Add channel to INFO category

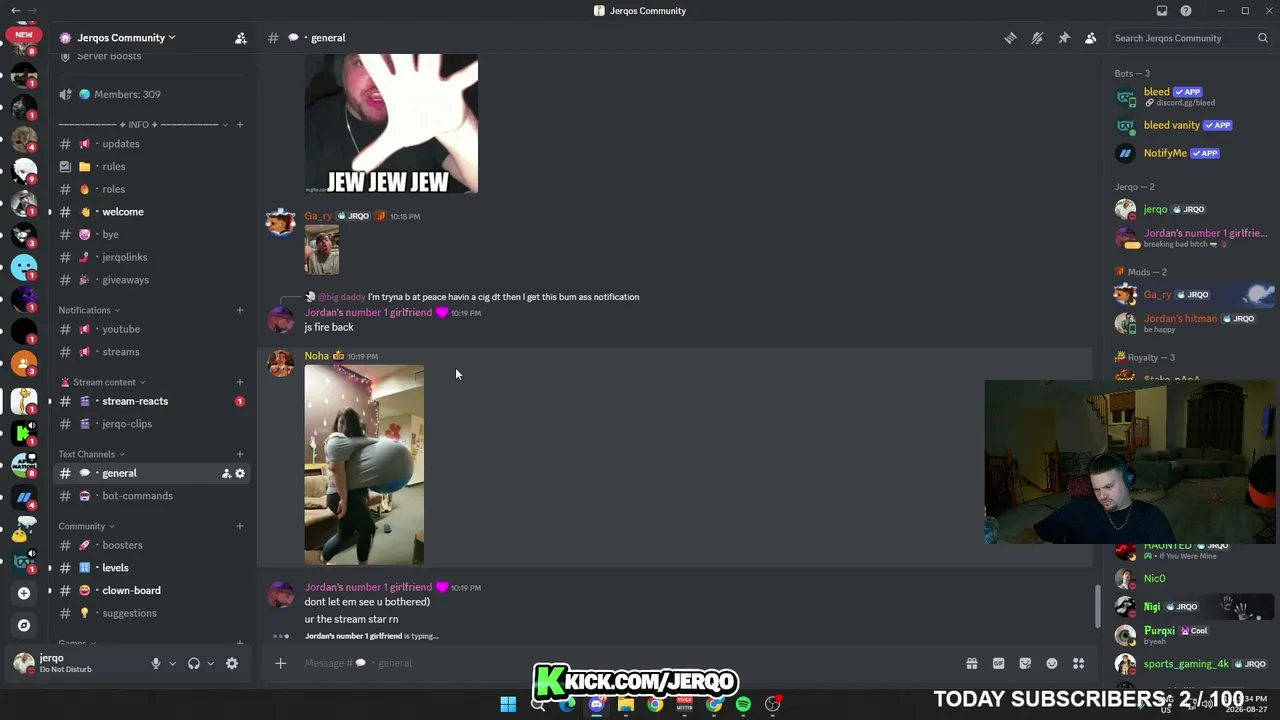(239, 125)
